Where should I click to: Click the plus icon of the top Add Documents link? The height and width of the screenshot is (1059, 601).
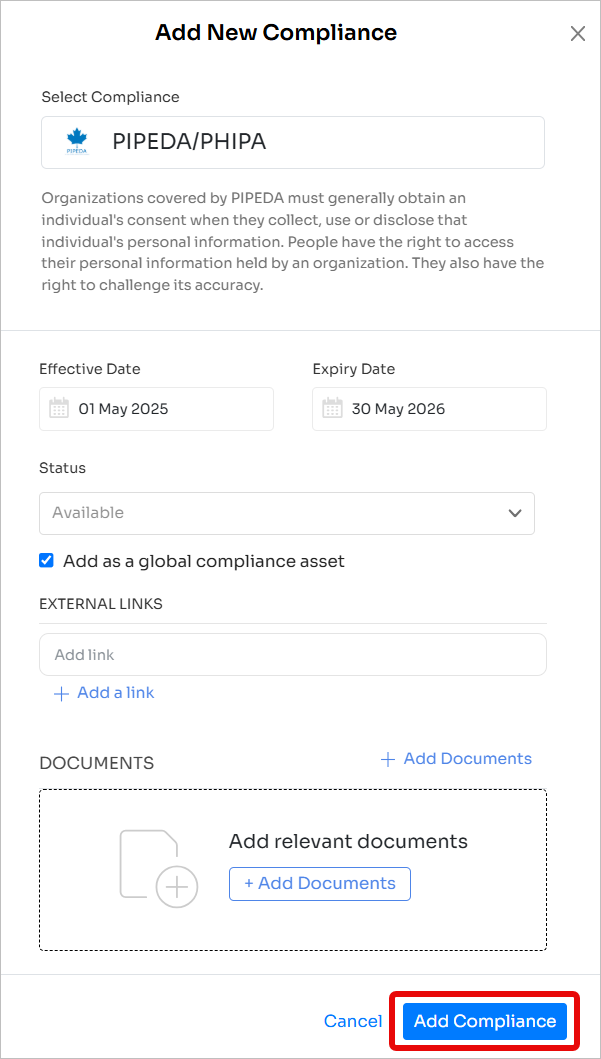coord(388,760)
